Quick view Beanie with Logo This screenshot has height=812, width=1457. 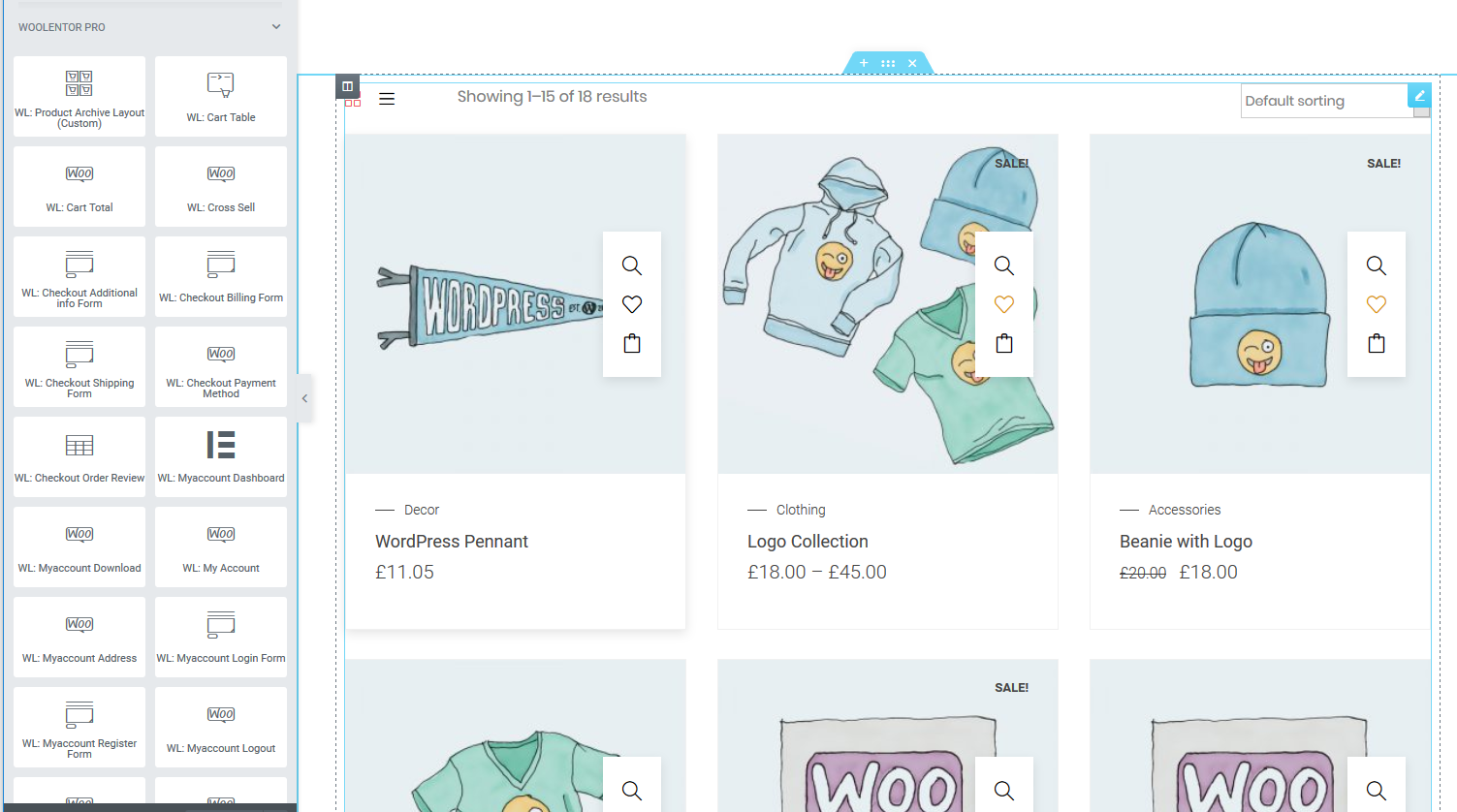coord(1377,265)
